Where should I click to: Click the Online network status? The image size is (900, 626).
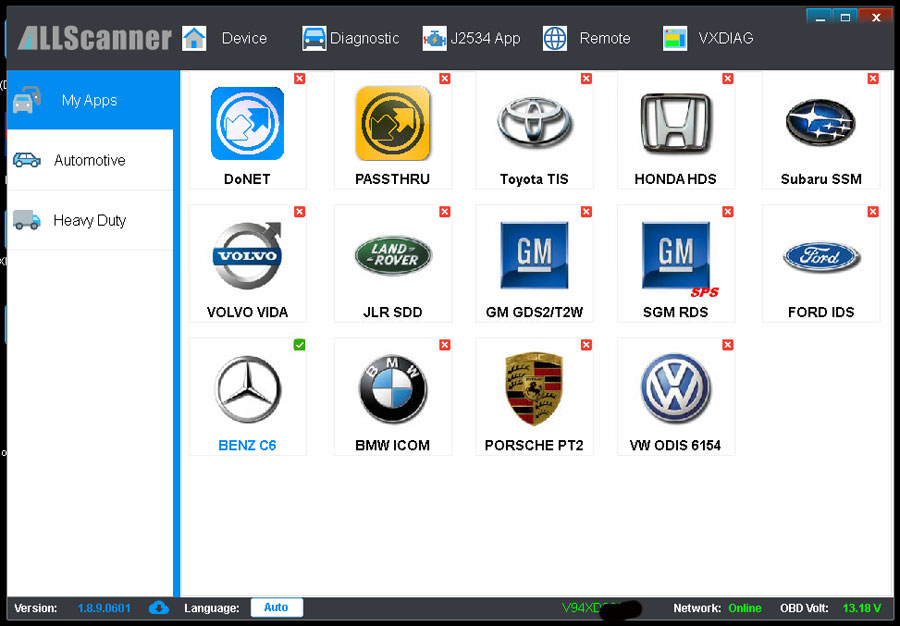pos(745,608)
